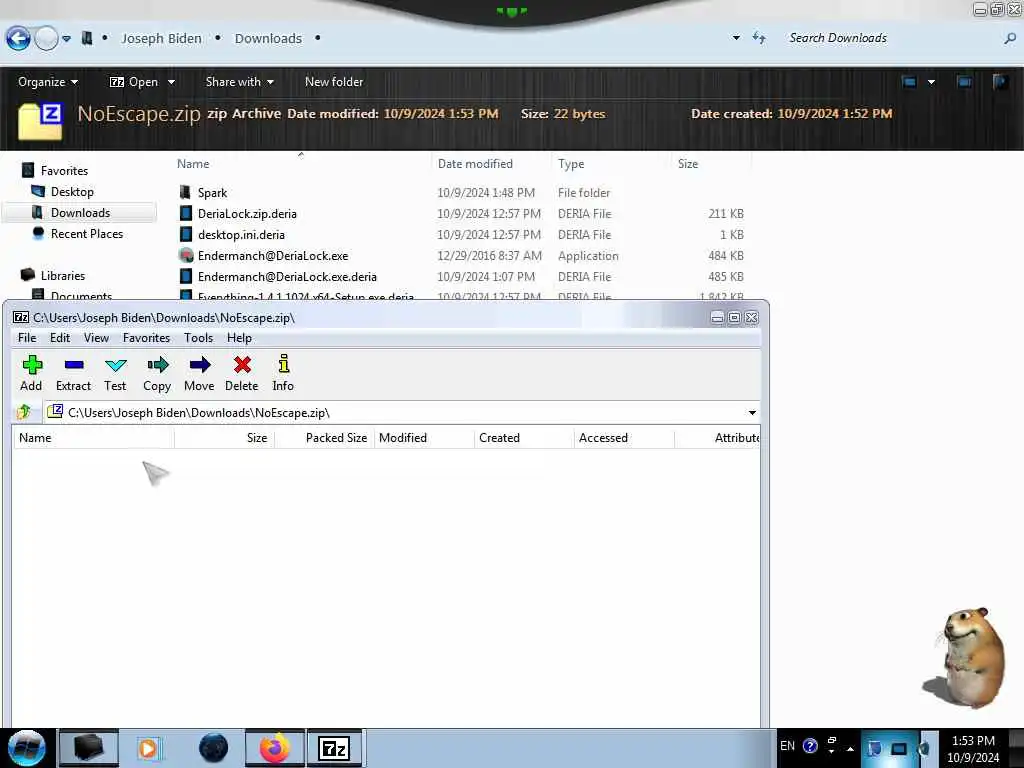Sort 7-Zip list by Packed Size column
This screenshot has width=1024, height=768.
(325, 438)
